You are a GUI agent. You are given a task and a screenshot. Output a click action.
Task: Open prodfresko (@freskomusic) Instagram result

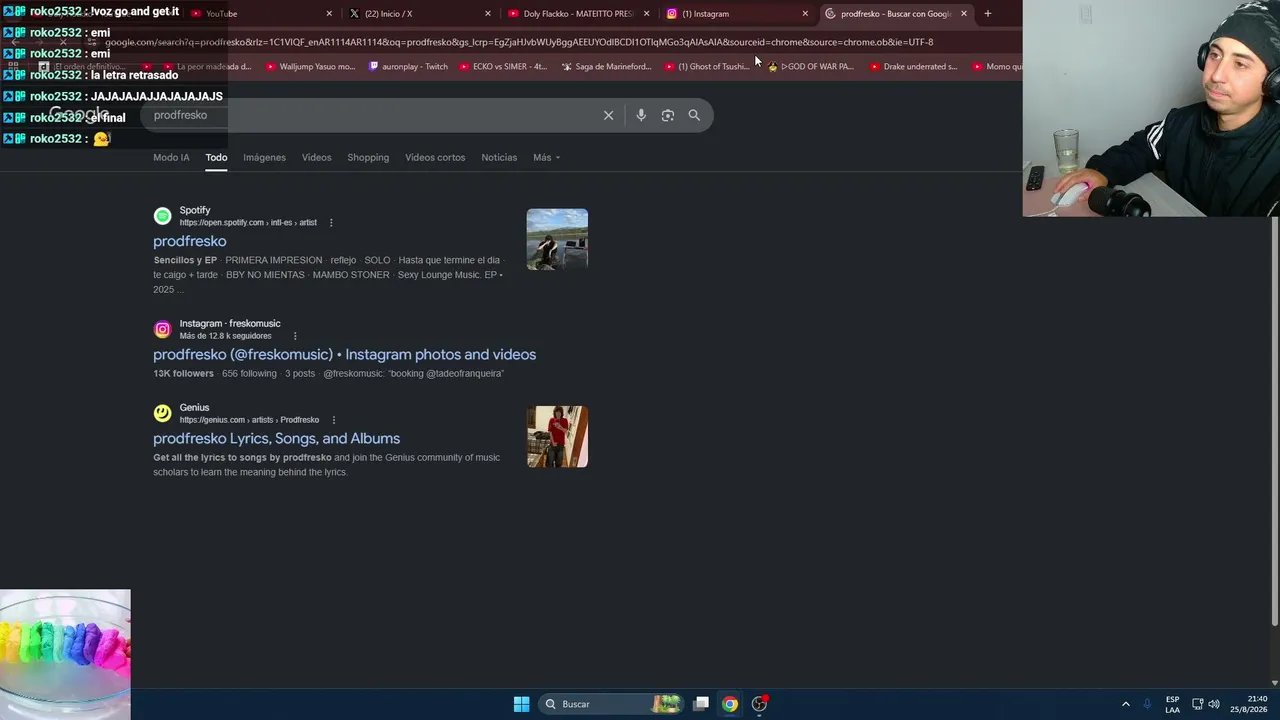[x=344, y=355]
